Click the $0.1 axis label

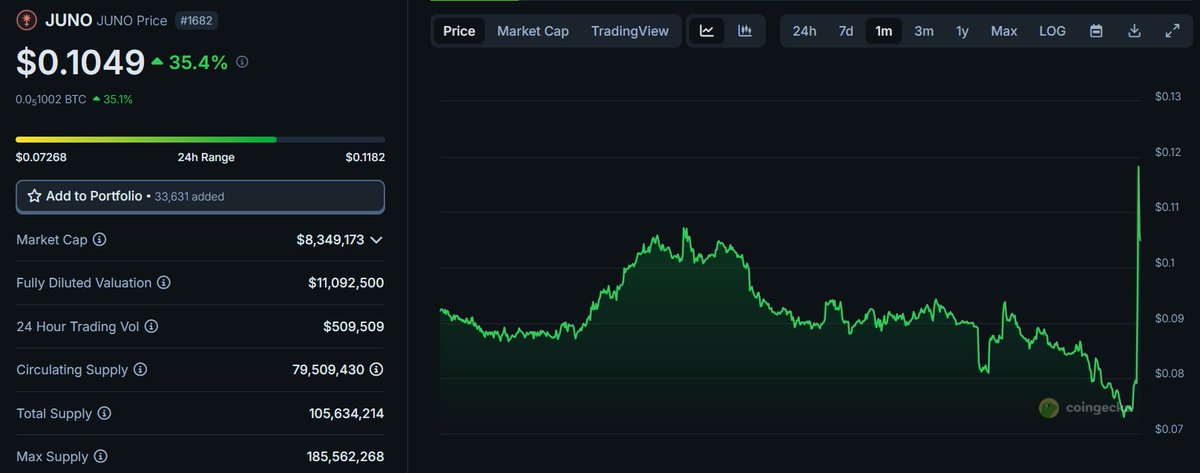(1163, 263)
